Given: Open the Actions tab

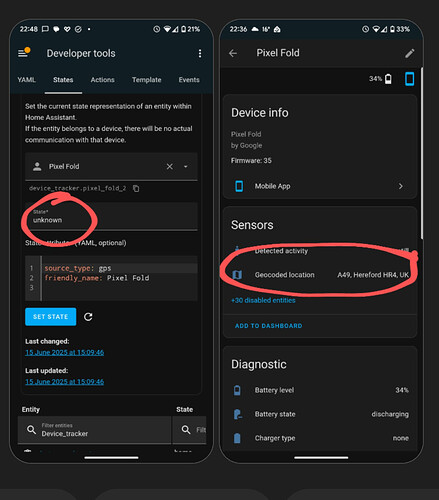Looking at the screenshot, I should coord(102,80).
